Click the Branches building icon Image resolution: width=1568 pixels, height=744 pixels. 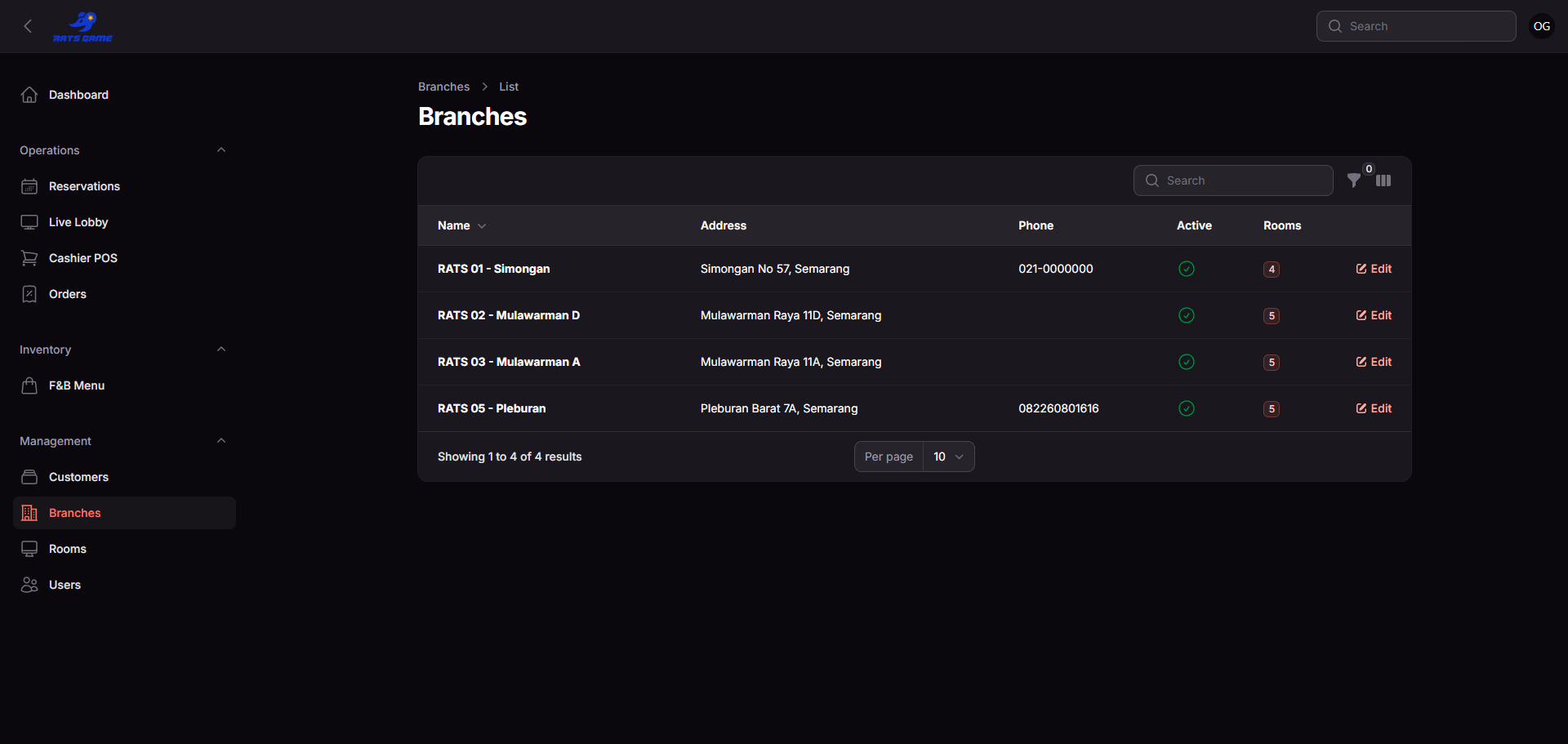point(29,513)
